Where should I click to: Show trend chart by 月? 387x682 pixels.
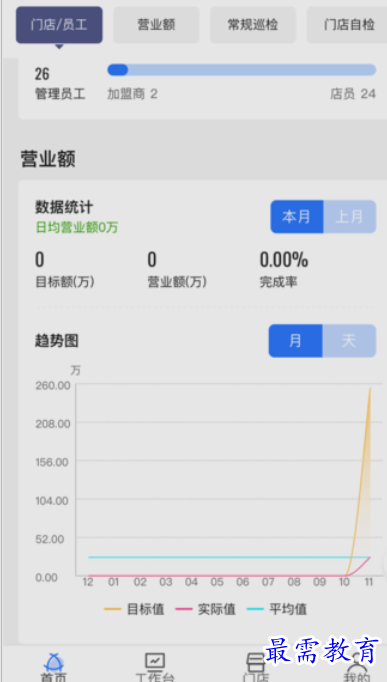[x=295, y=341]
